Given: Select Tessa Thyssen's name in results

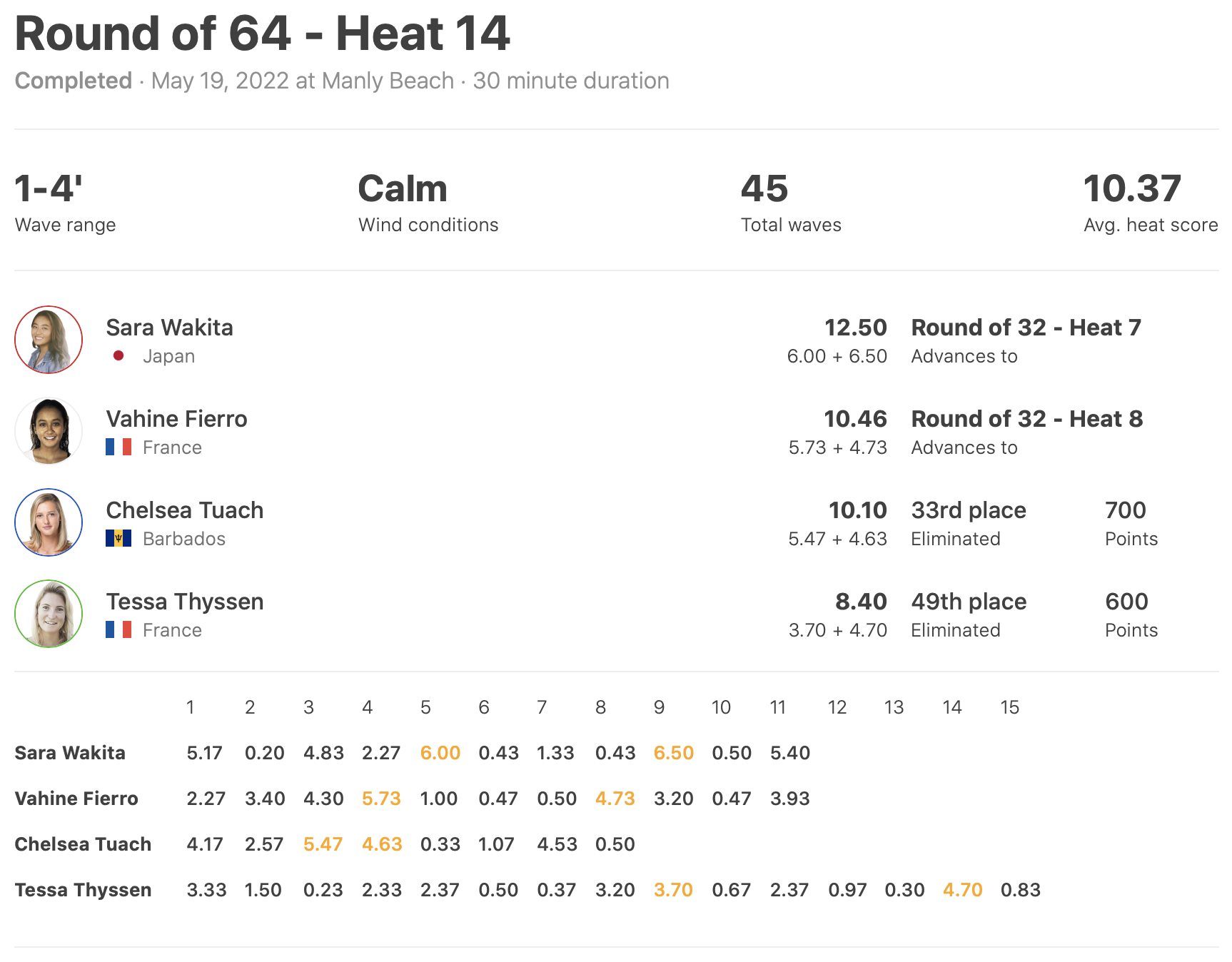Looking at the screenshot, I should point(184,602).
